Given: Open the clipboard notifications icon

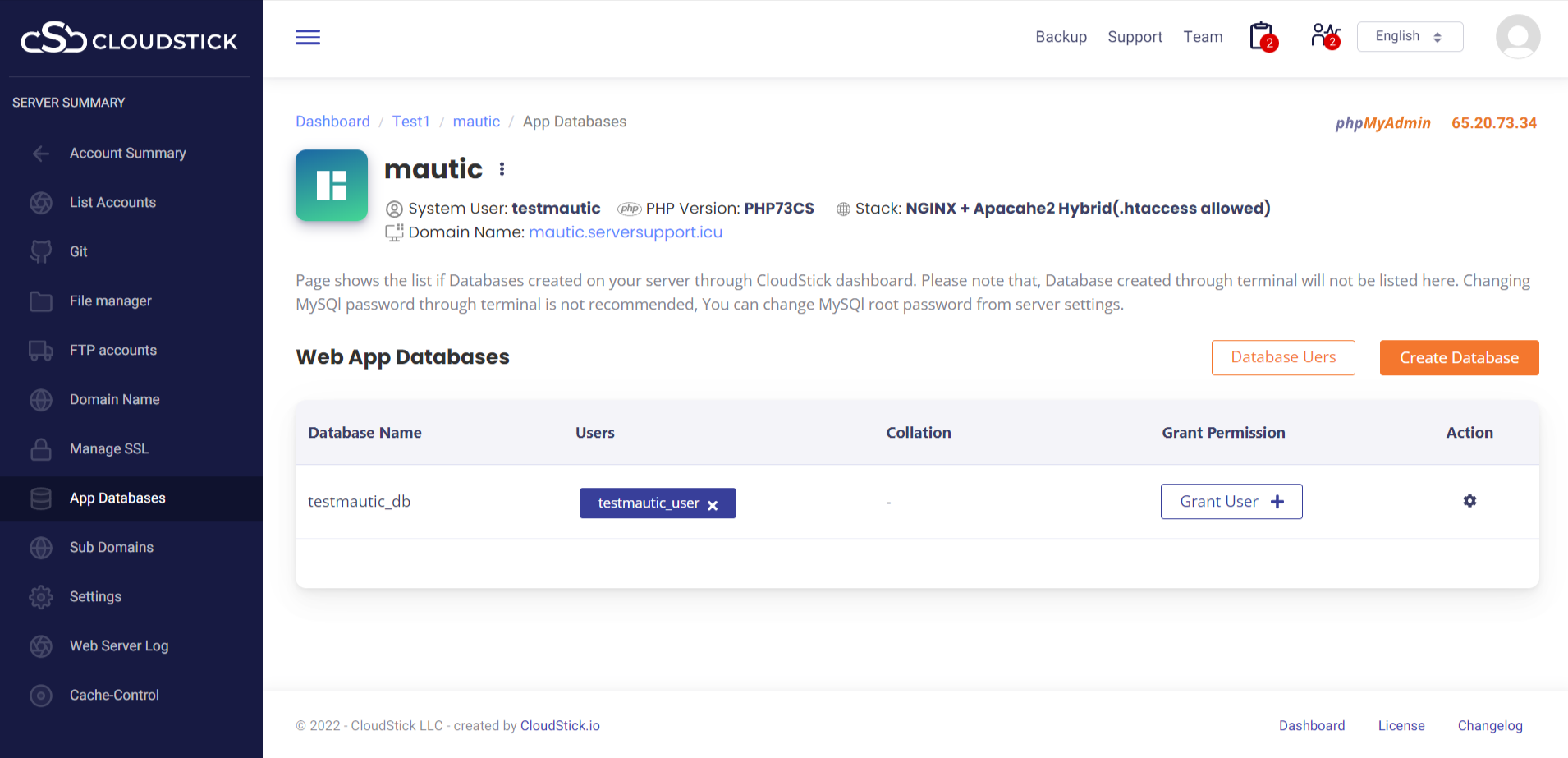Looking at the screenshot, I should tap(1262, 37).
